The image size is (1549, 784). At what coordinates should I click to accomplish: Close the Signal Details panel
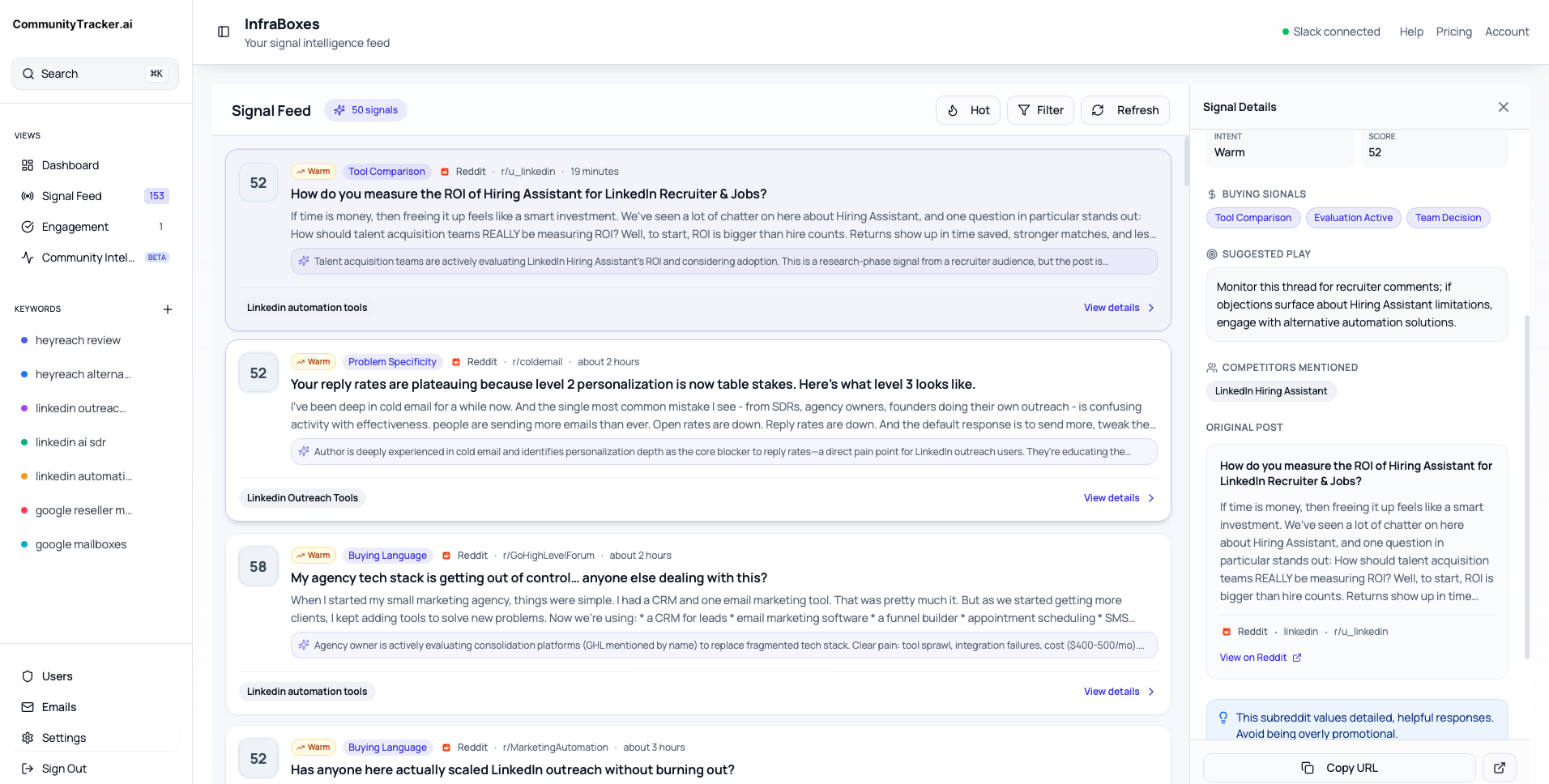click(x=1503, y=107)
